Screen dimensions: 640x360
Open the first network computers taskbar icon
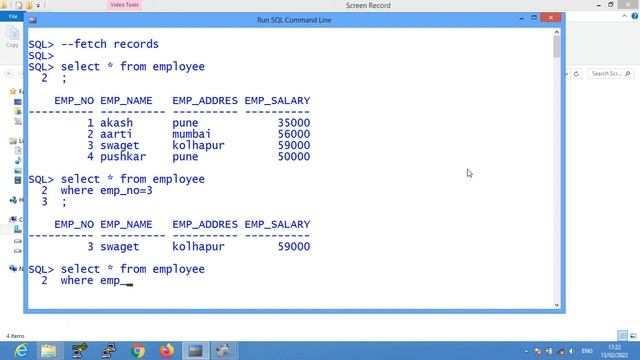(x=79, y=351)
